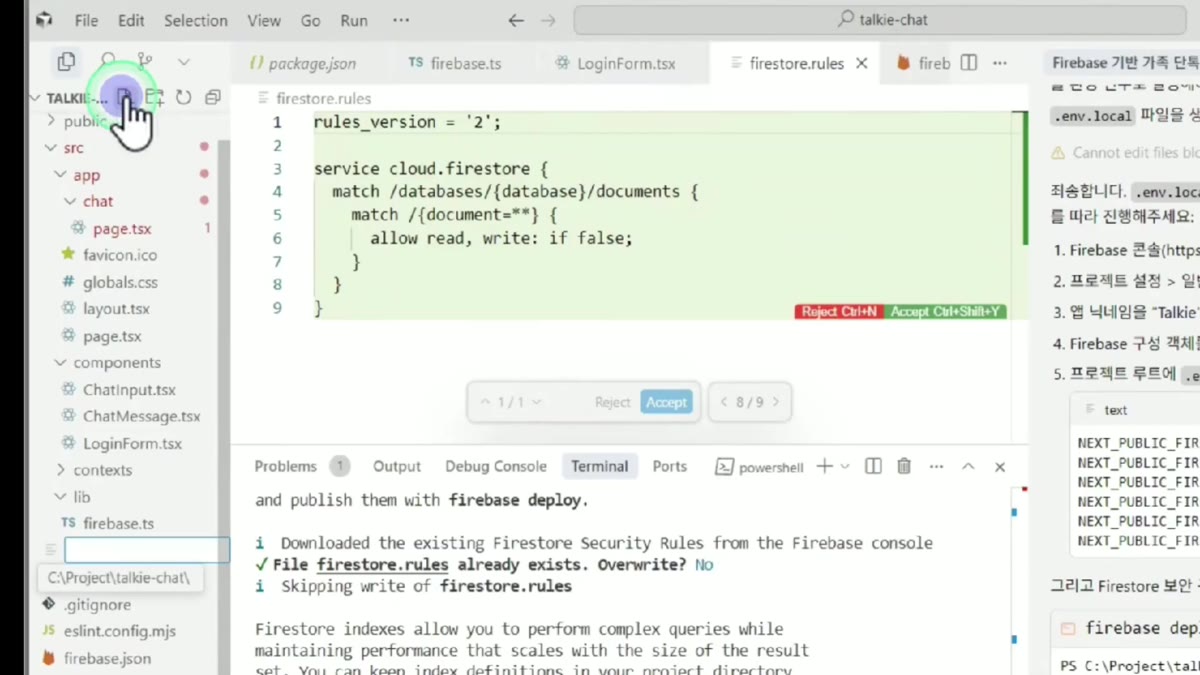Open Explorer view in activity bar
The width and height of the screenshot is (1200, 675).
(66, 62)
